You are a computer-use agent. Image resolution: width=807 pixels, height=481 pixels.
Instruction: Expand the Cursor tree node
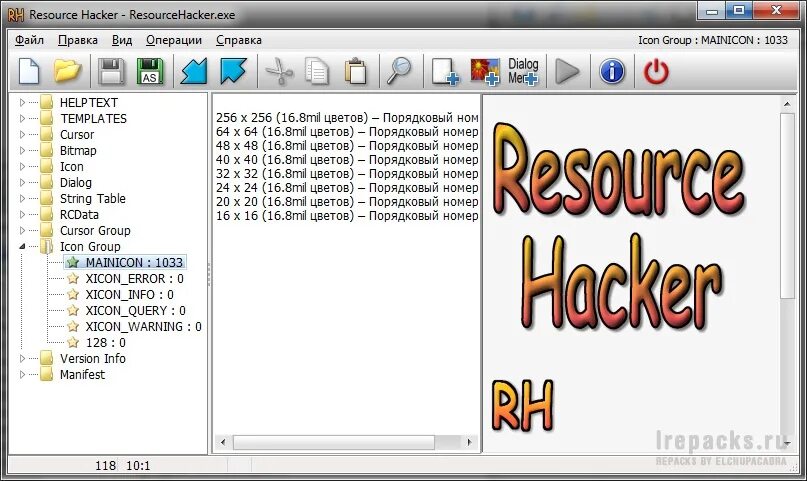(22, 134)
